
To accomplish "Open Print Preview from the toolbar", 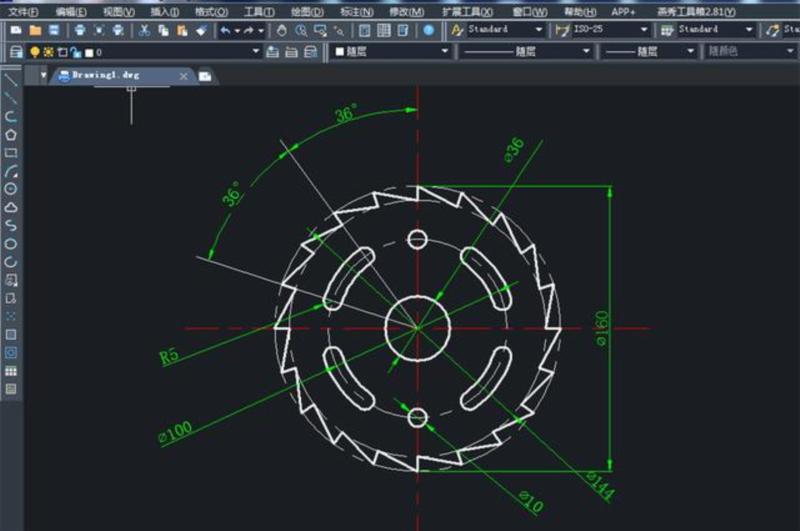I will pos(99,31).
